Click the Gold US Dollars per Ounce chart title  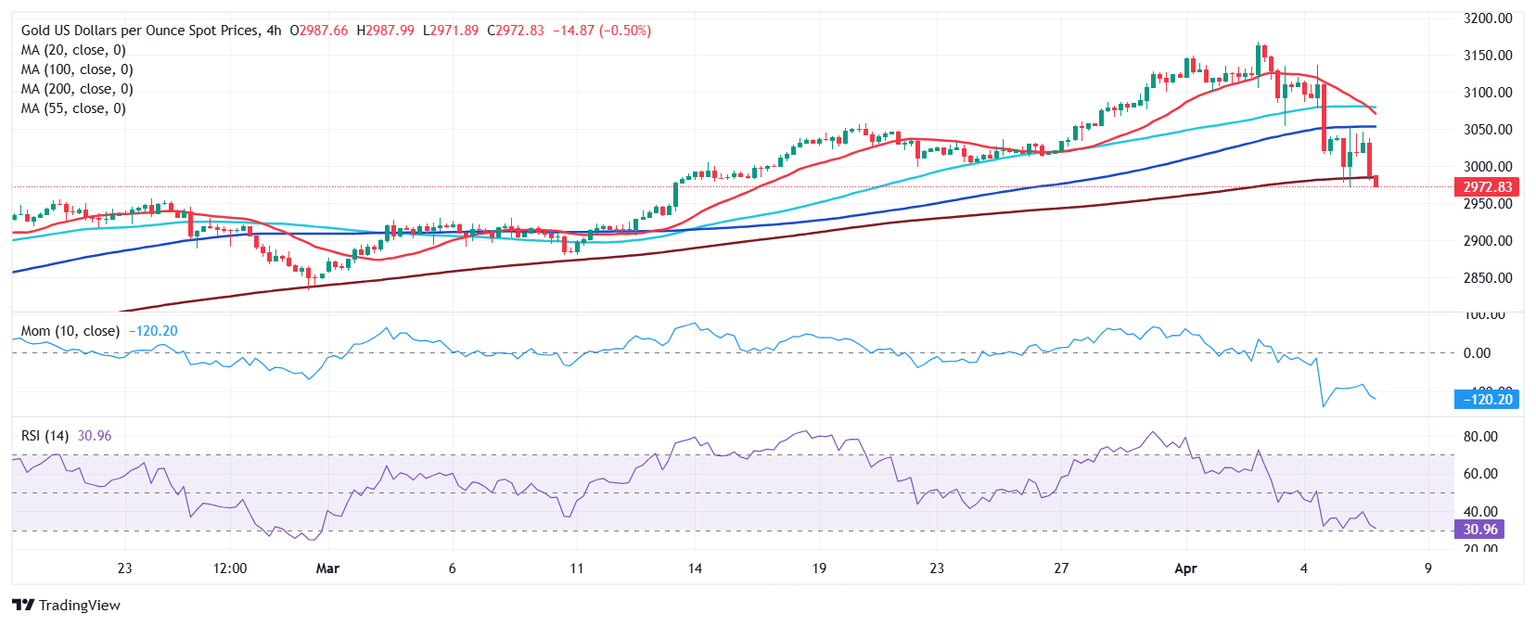(x=140, y=31)
